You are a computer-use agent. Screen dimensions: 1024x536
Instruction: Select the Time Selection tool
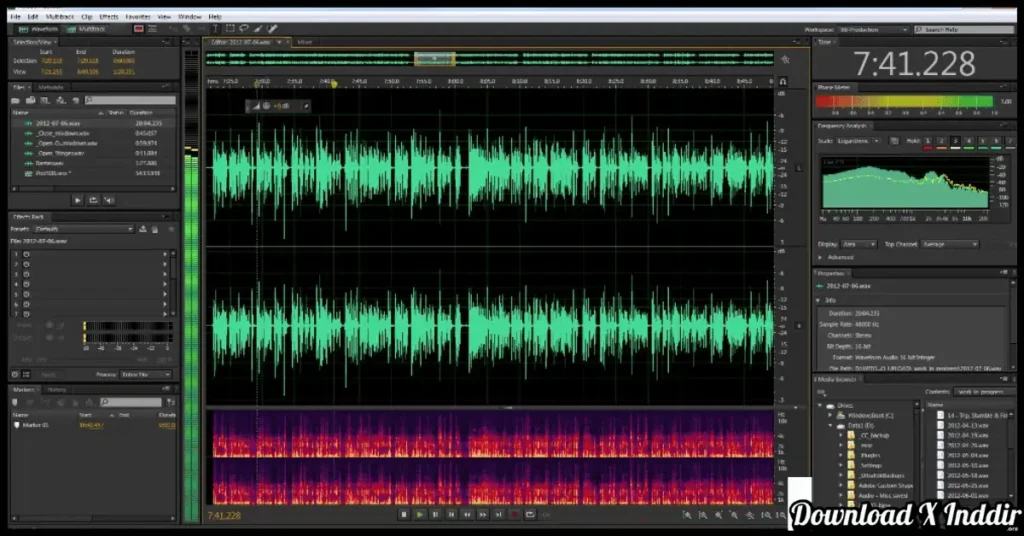216,29
